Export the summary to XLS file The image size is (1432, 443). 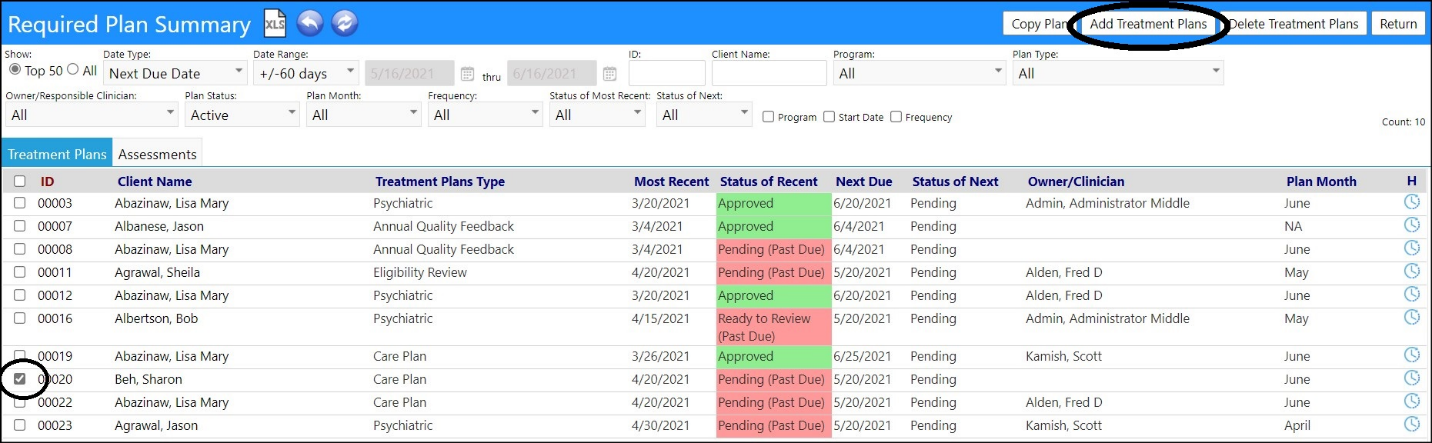click(274, 23)
